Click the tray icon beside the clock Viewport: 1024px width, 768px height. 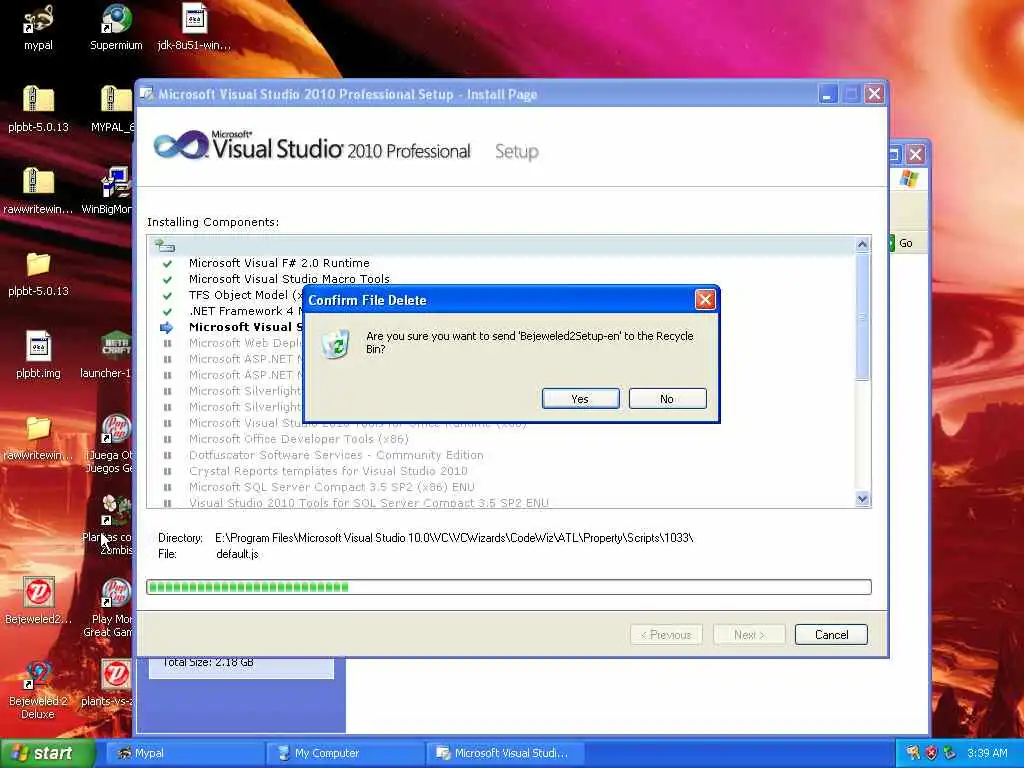[950, 753]
